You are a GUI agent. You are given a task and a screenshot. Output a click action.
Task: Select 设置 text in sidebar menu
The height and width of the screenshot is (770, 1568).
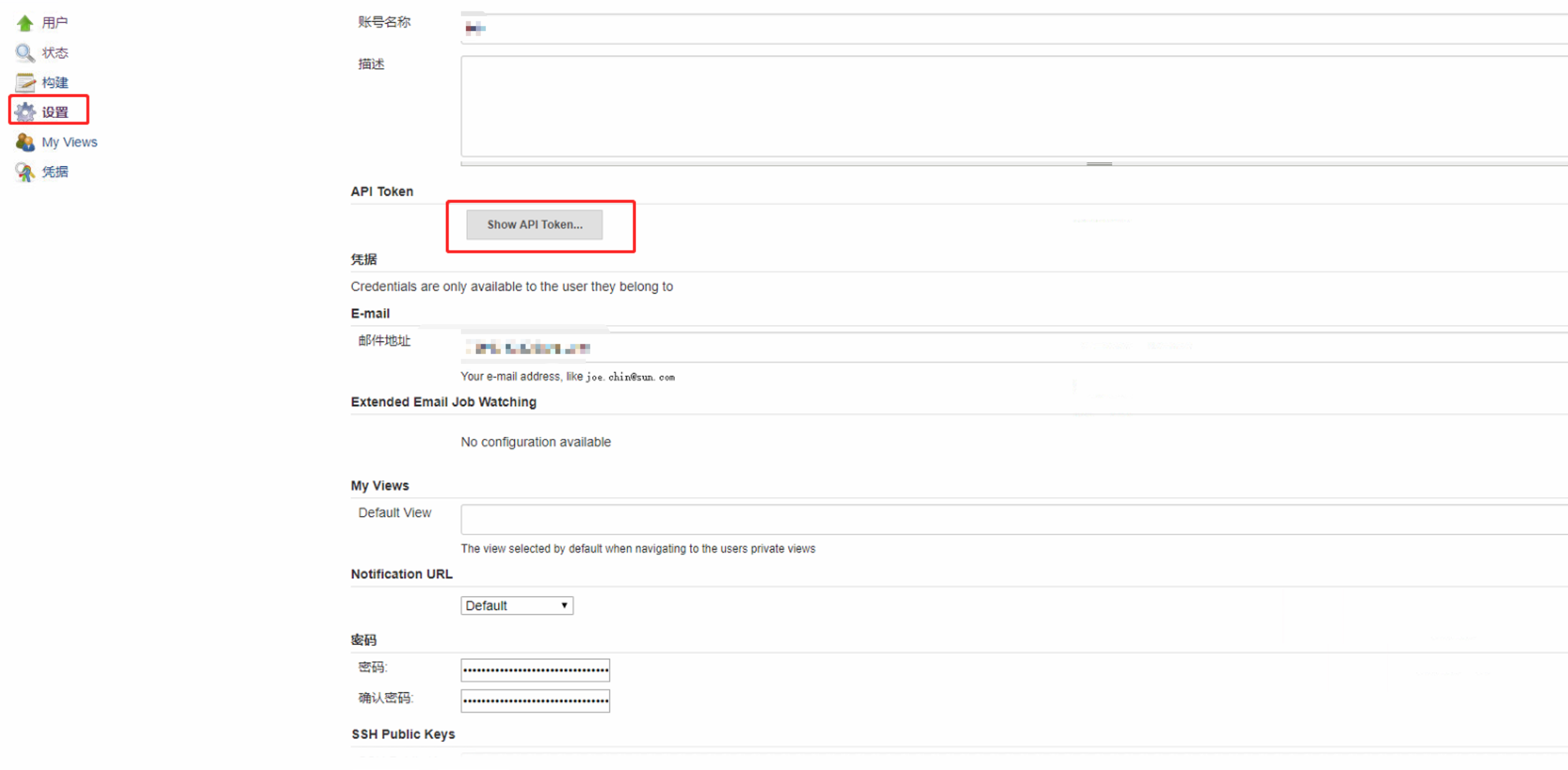pos(55,112)
